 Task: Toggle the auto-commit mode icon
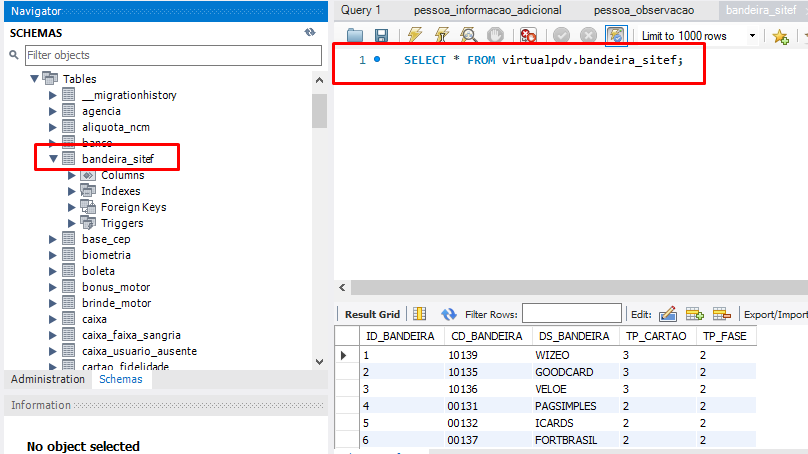[x=616, y=35]
